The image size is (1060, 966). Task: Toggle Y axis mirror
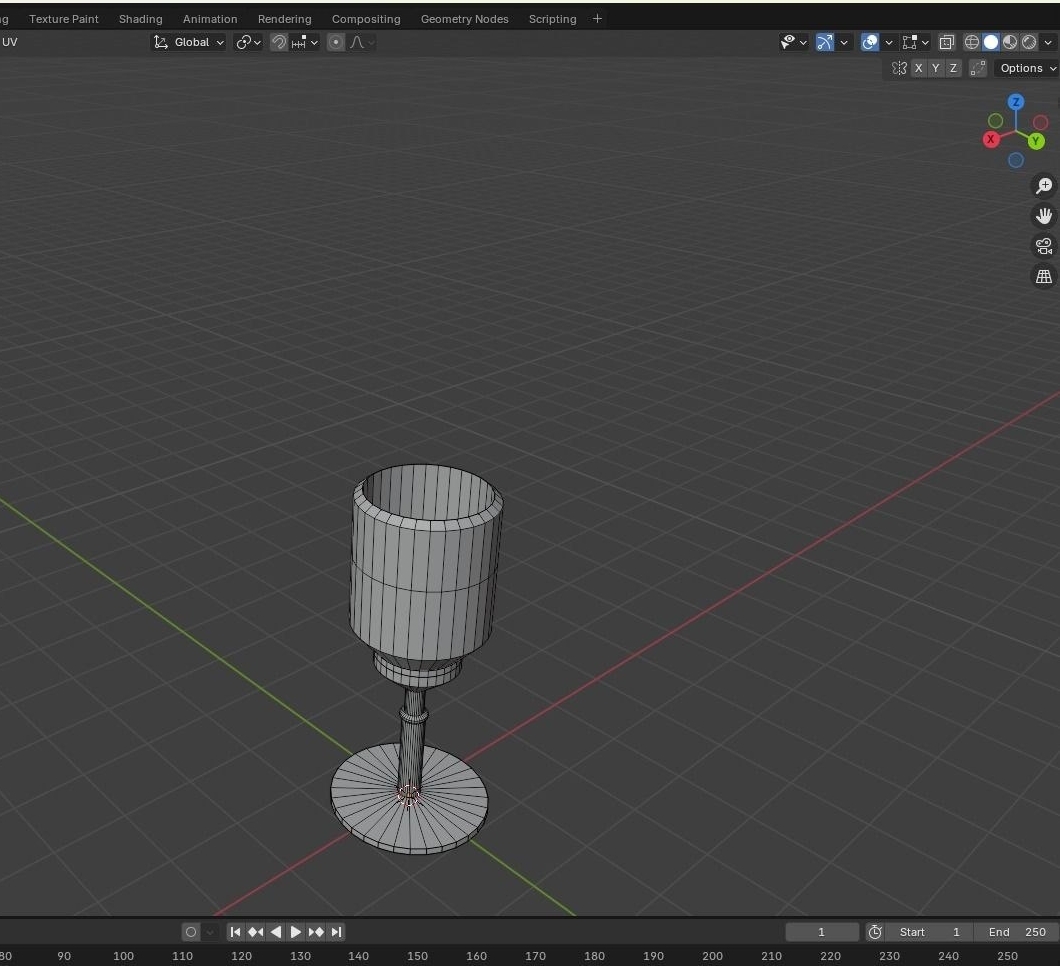click(936, 68)
